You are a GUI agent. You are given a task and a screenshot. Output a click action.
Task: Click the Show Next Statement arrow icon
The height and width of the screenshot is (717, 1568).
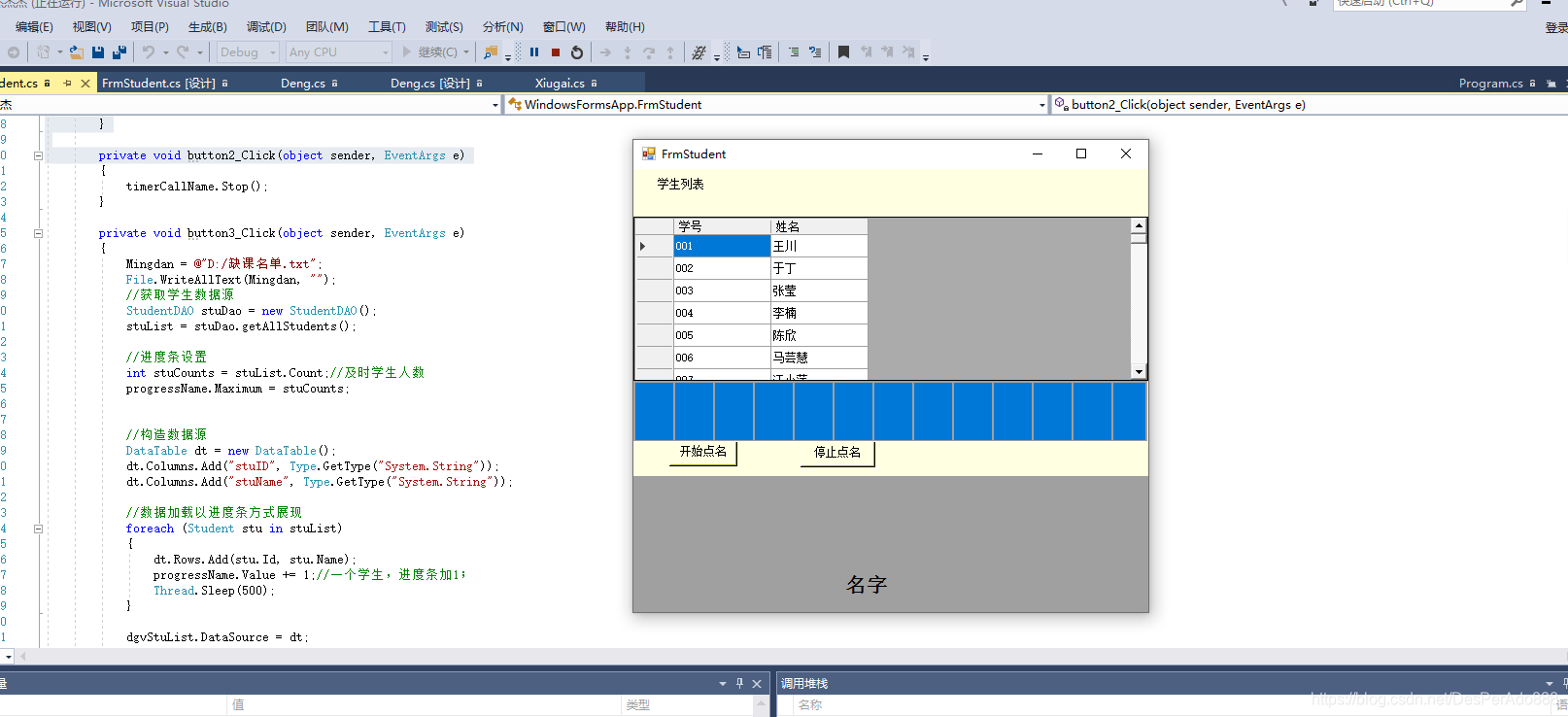[x=605, y=52]
